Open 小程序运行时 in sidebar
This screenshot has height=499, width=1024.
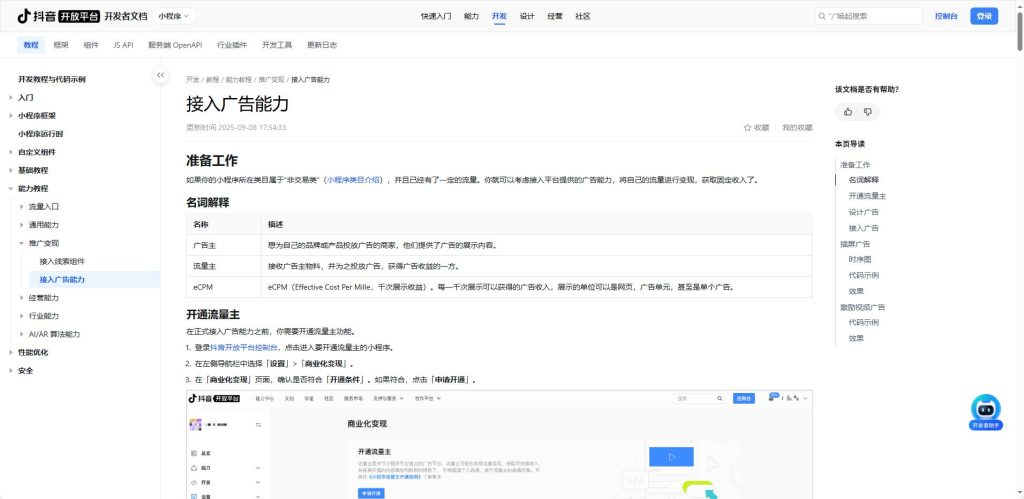tap(40, 134)
